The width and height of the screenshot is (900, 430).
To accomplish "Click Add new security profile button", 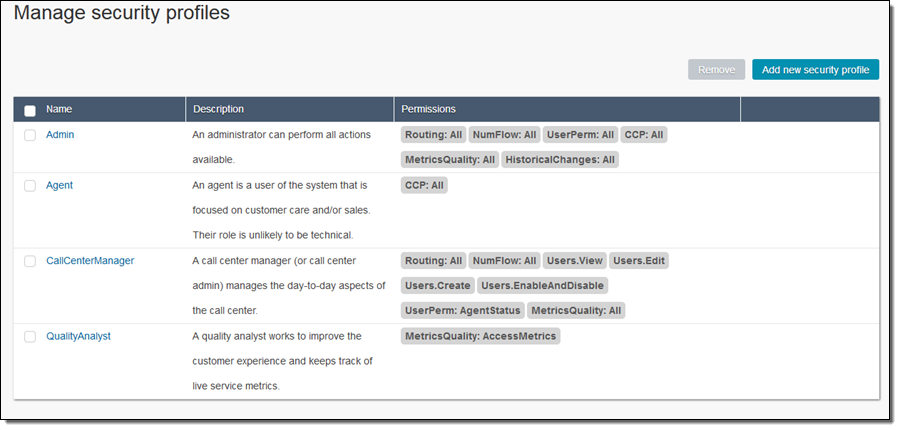I will point(815,70).
